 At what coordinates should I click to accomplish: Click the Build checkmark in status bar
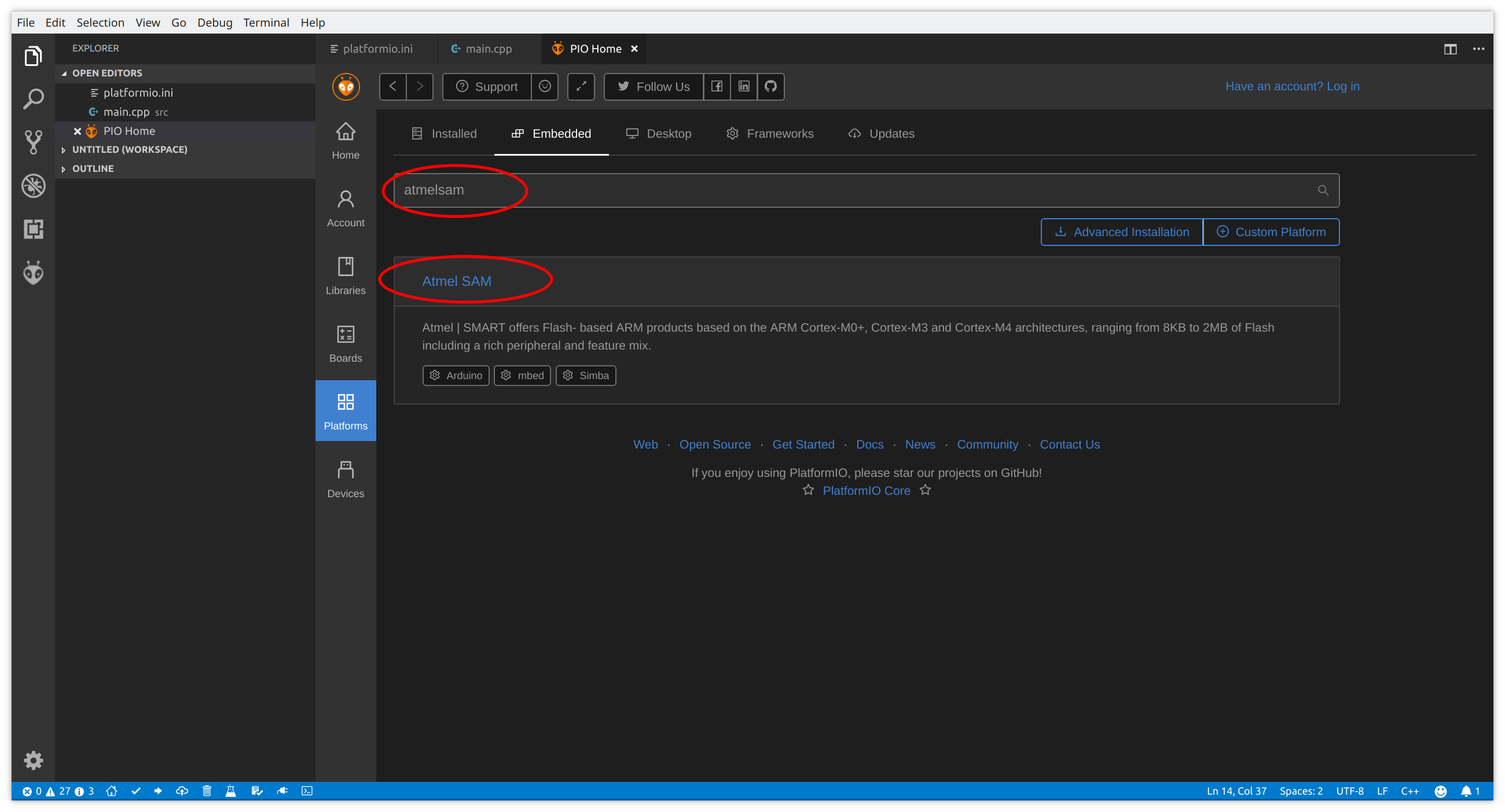click(x=136, y=791)
